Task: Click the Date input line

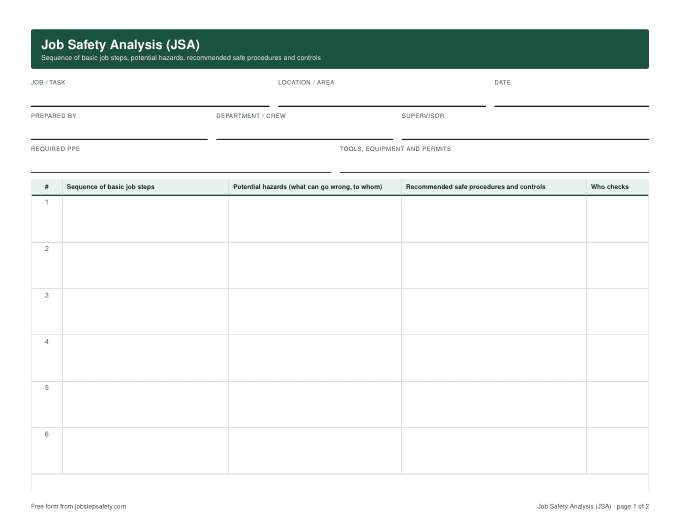Action: coord(572,98)
